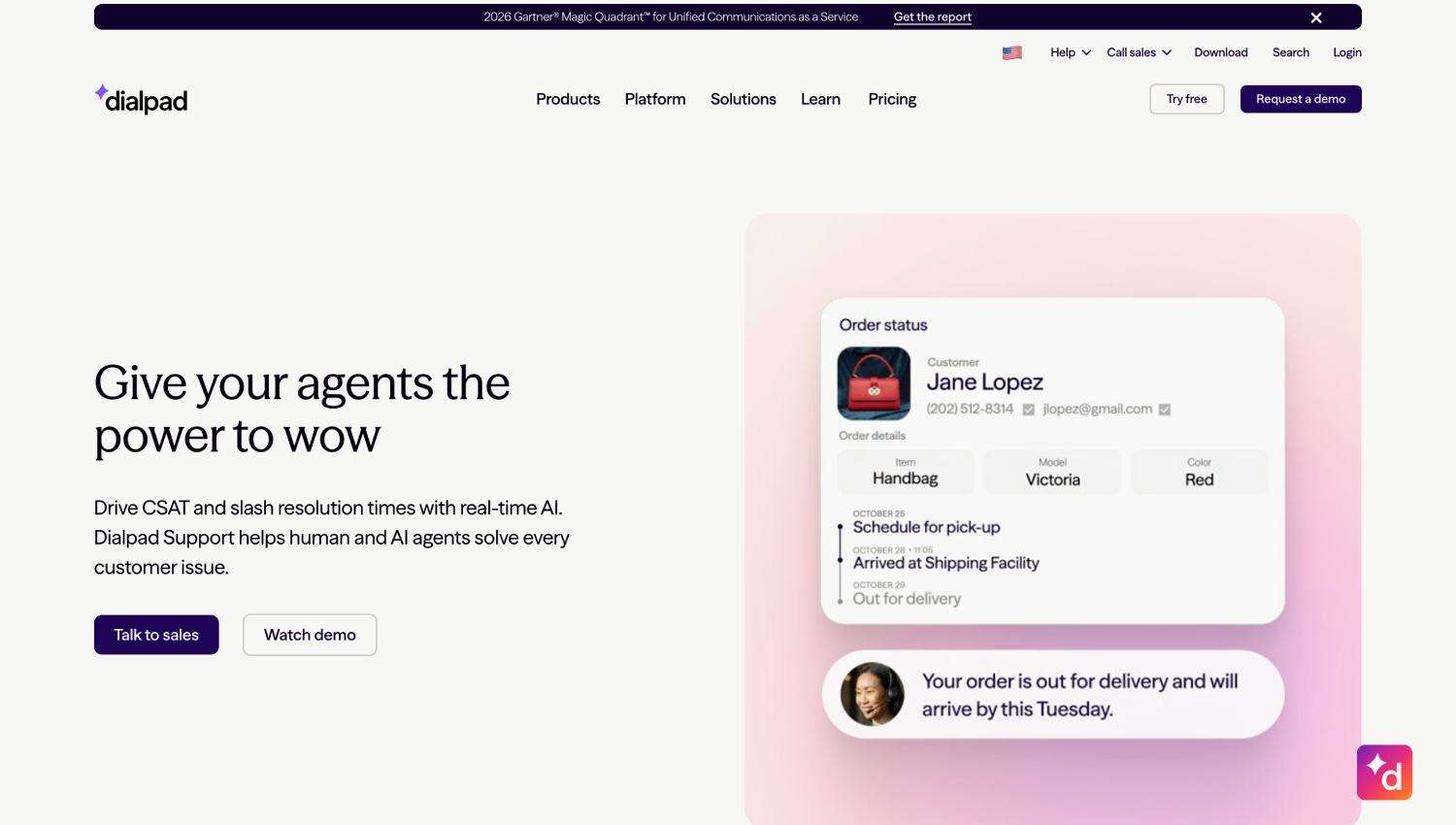Open the Products menu

click(568, 99)
